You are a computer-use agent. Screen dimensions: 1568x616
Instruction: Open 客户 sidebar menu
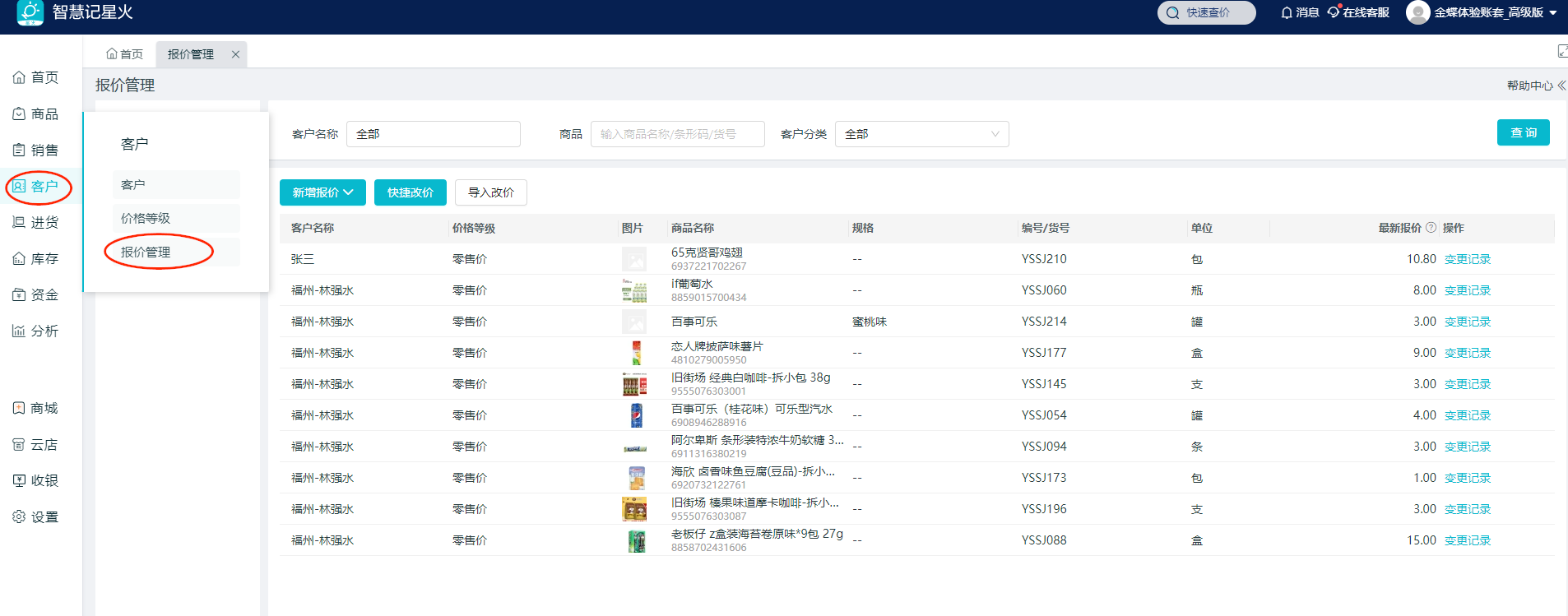(36, 186)
